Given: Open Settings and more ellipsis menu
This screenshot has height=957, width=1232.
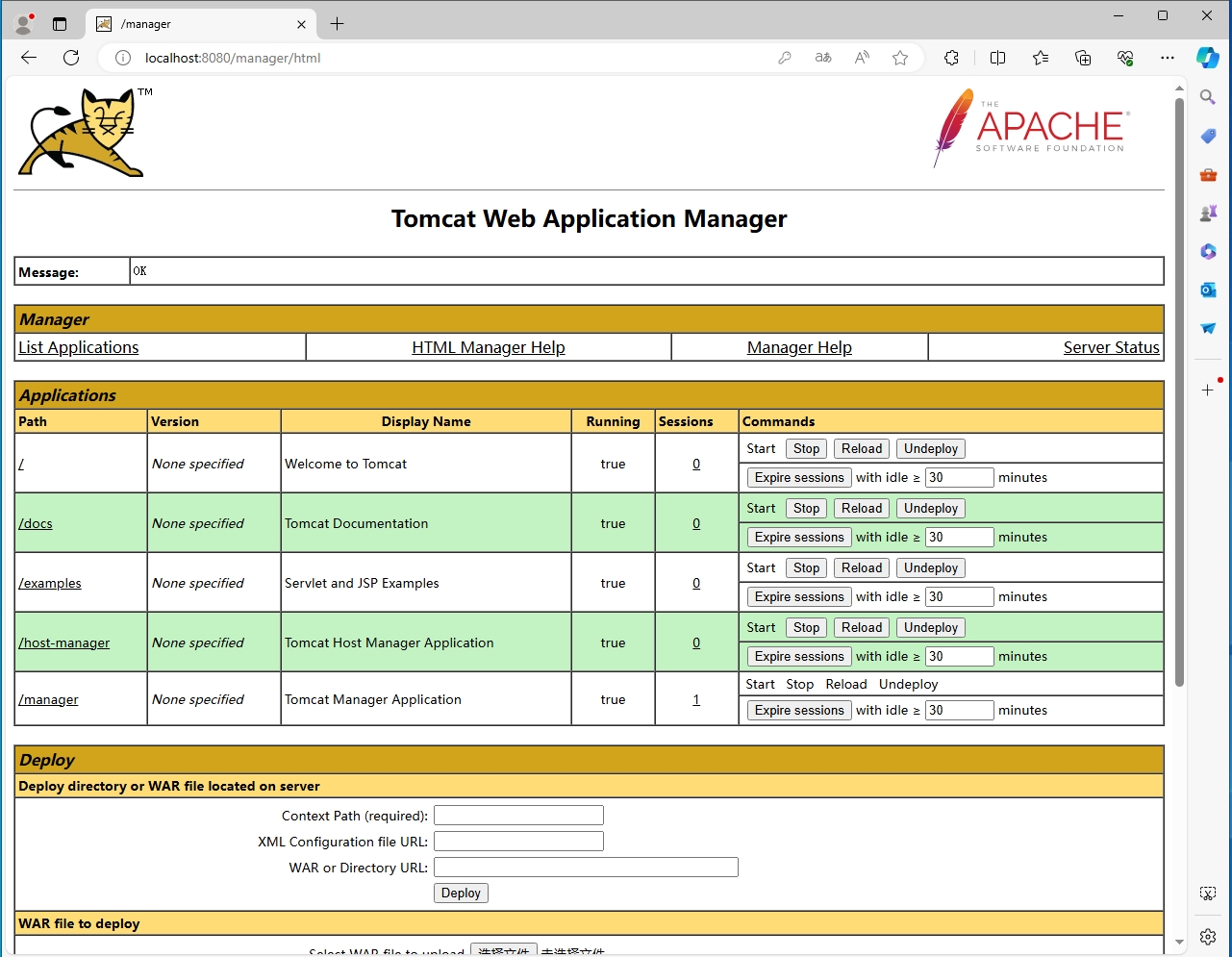Looking at the screenshot, I should point(1168,58).
